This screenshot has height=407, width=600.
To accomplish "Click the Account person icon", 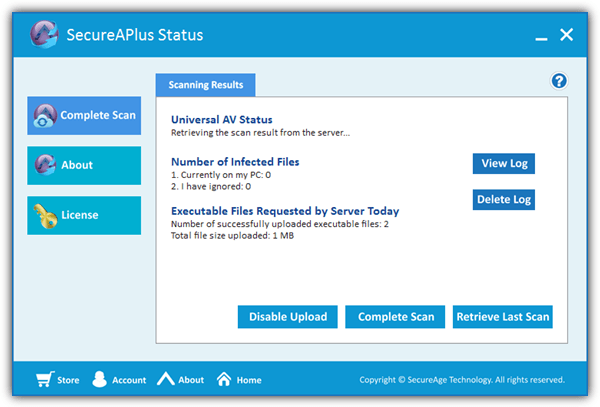I will coord(99,379).
